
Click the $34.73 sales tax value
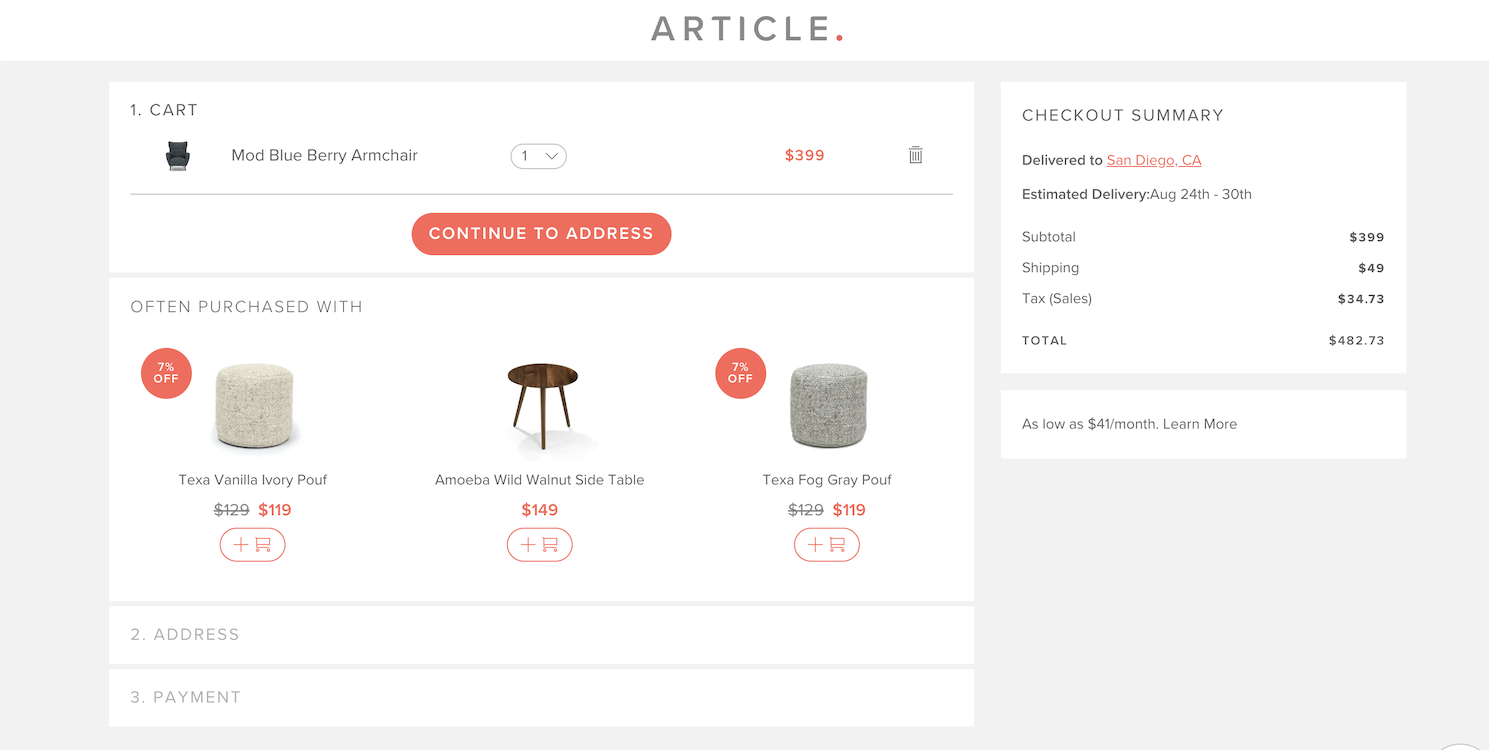[x=1361, y=299]
